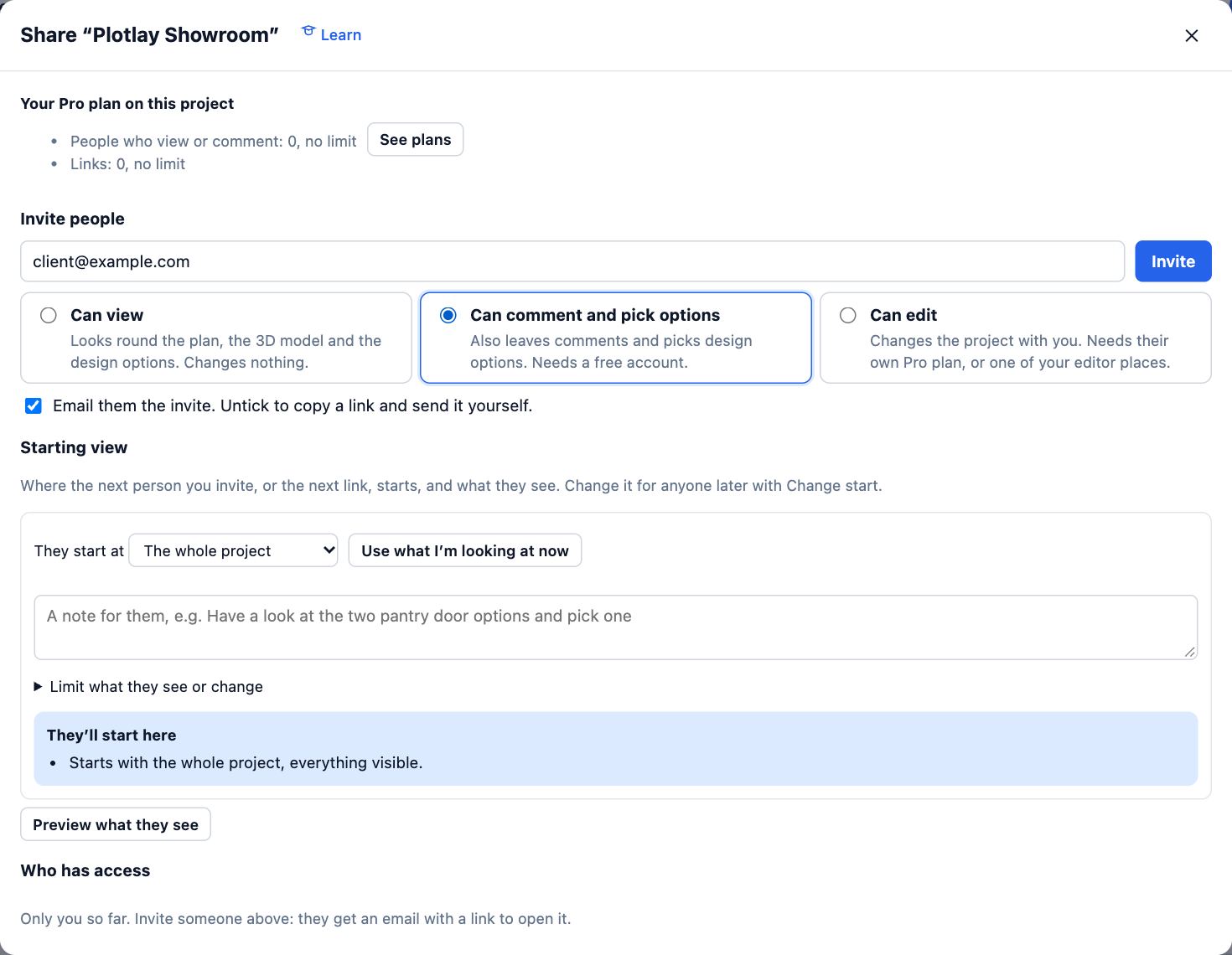Click the graduation cap Learn icon
This screenshot has height=955, width=1232.
click(308, 32)
